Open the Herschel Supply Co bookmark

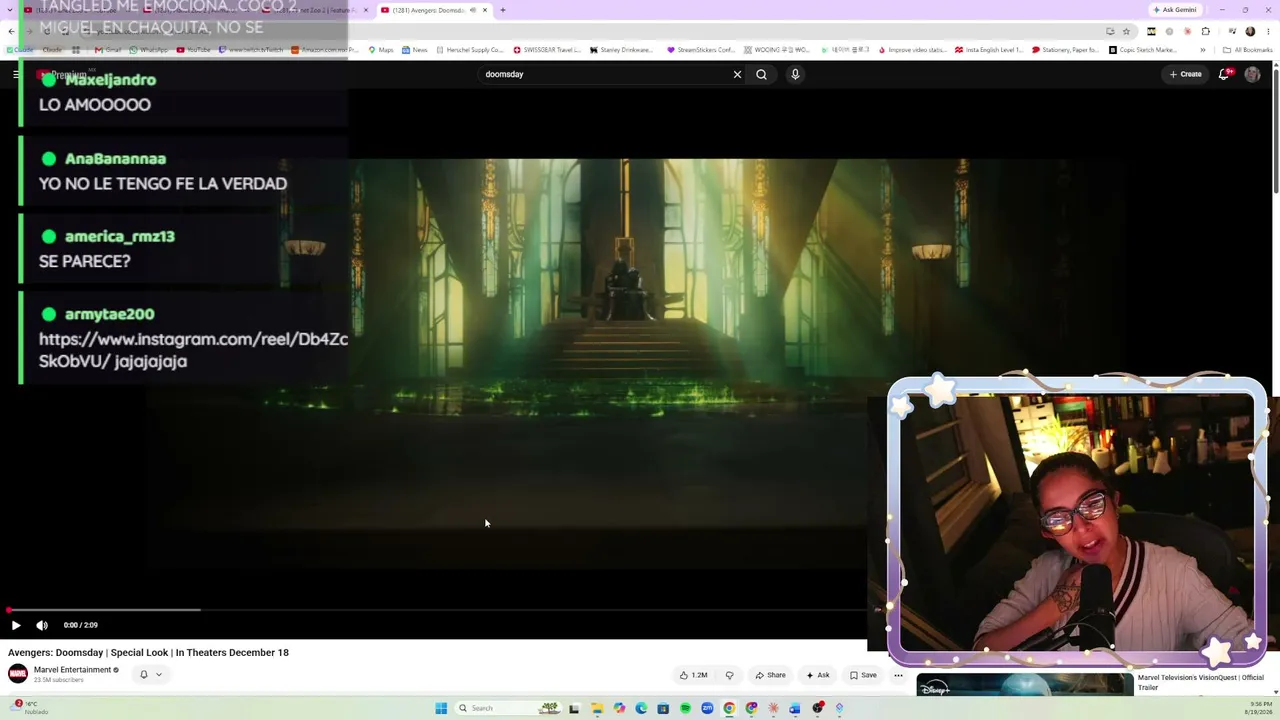coord(470,50)
